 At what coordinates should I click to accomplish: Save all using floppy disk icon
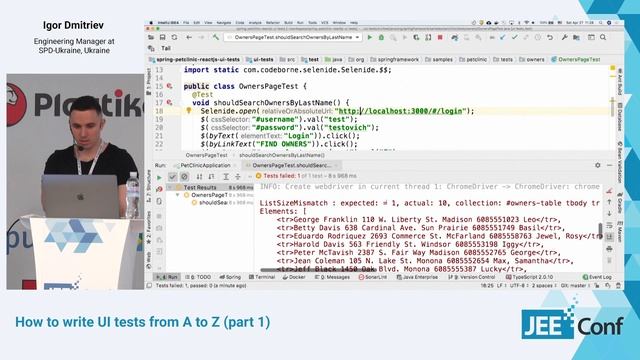pyautogui.click(x=162, y=38)
